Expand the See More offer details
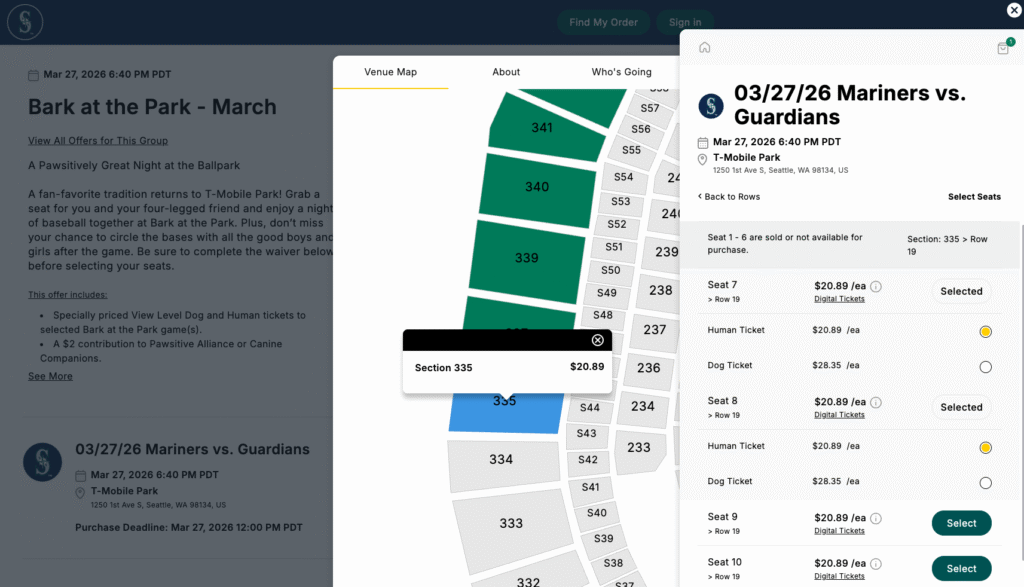The height and width of the screenshot is (587, 1024). [50, 376]
